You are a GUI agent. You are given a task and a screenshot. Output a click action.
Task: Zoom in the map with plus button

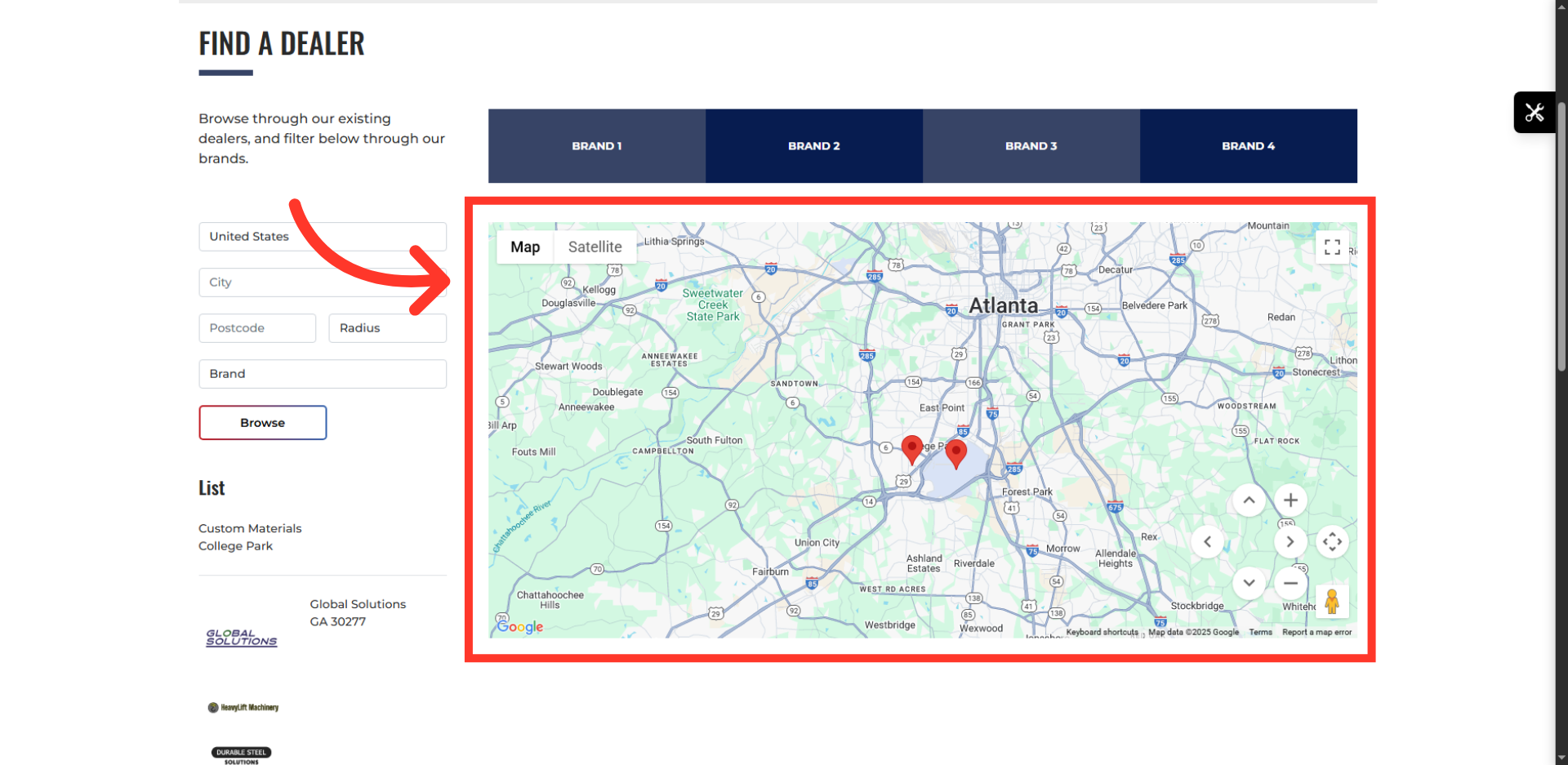point(1290,500)
